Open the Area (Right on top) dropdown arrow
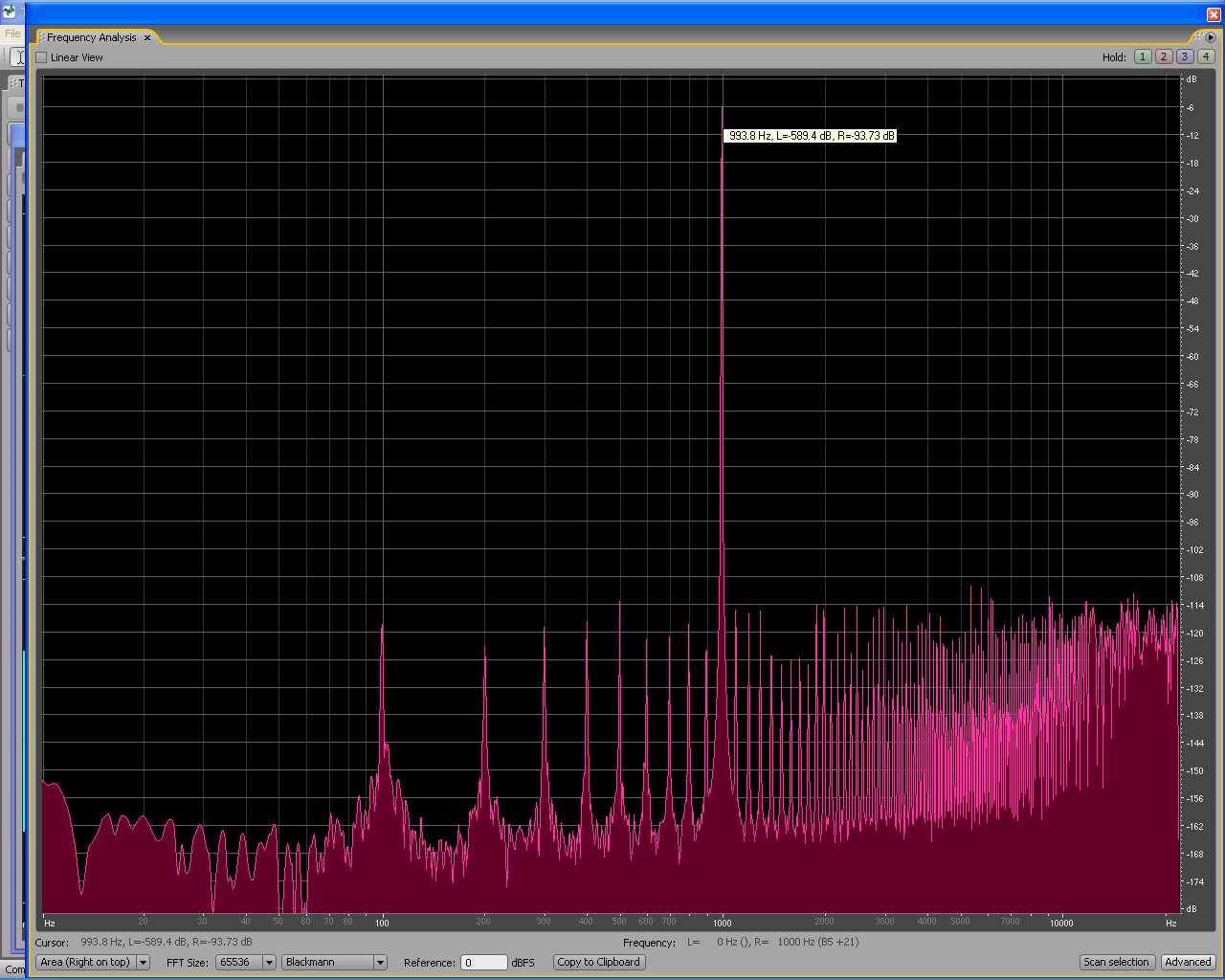The image size is (1225, 980). (144, 962)
